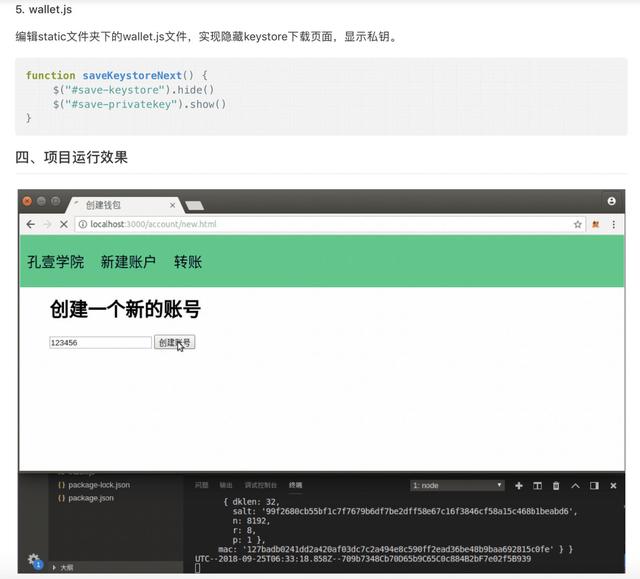Open the 孔壹学院 home link

coord(56,262)
